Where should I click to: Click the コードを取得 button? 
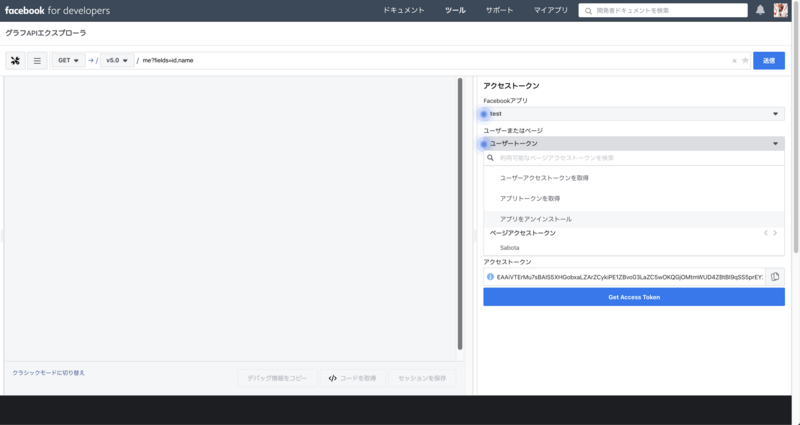(x=353, y=379)
